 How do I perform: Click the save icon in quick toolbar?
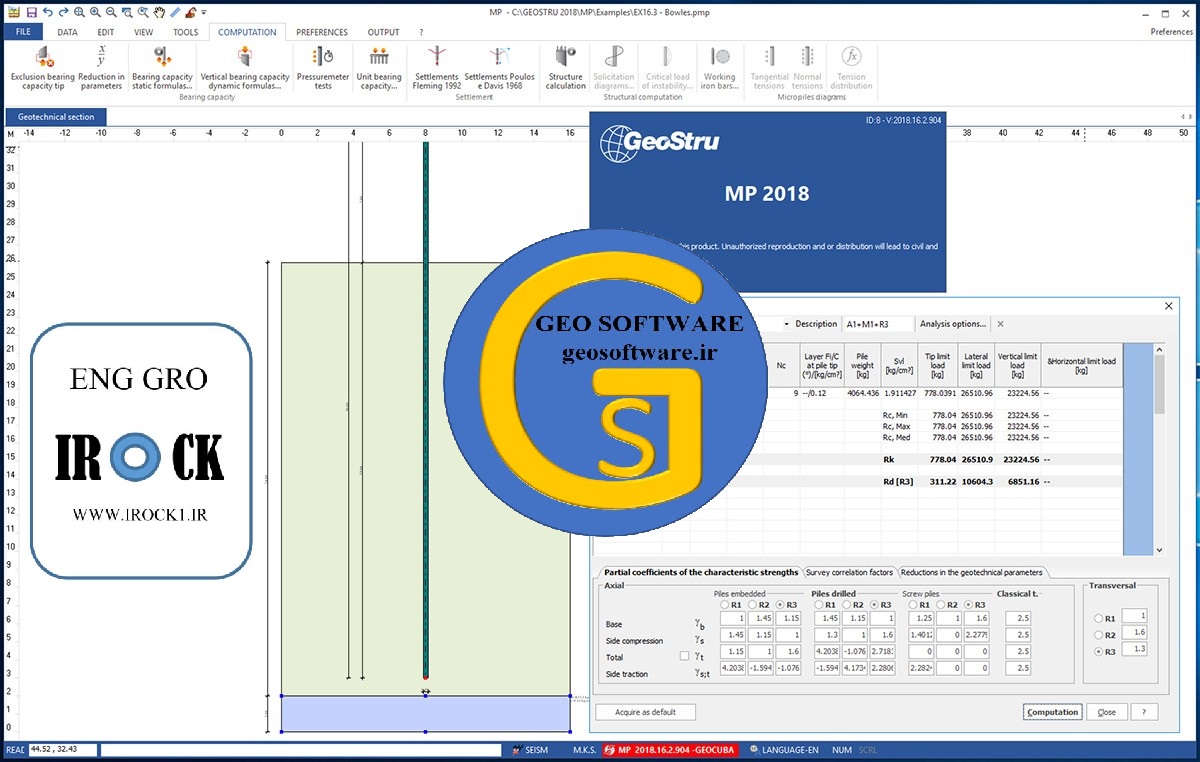coord(32,12)
